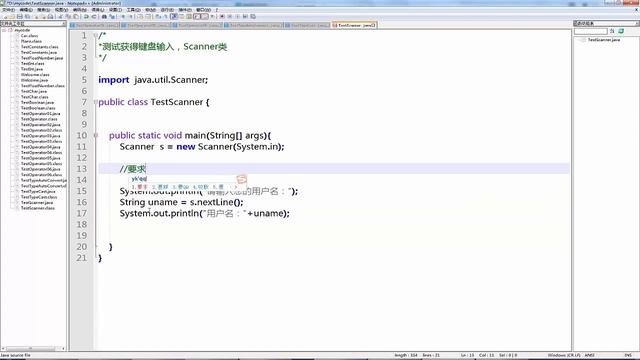Open TestTypeCast.java in the file tree
Image resolution: width=640 pixels, height=360 pixels.
[38, 191]
